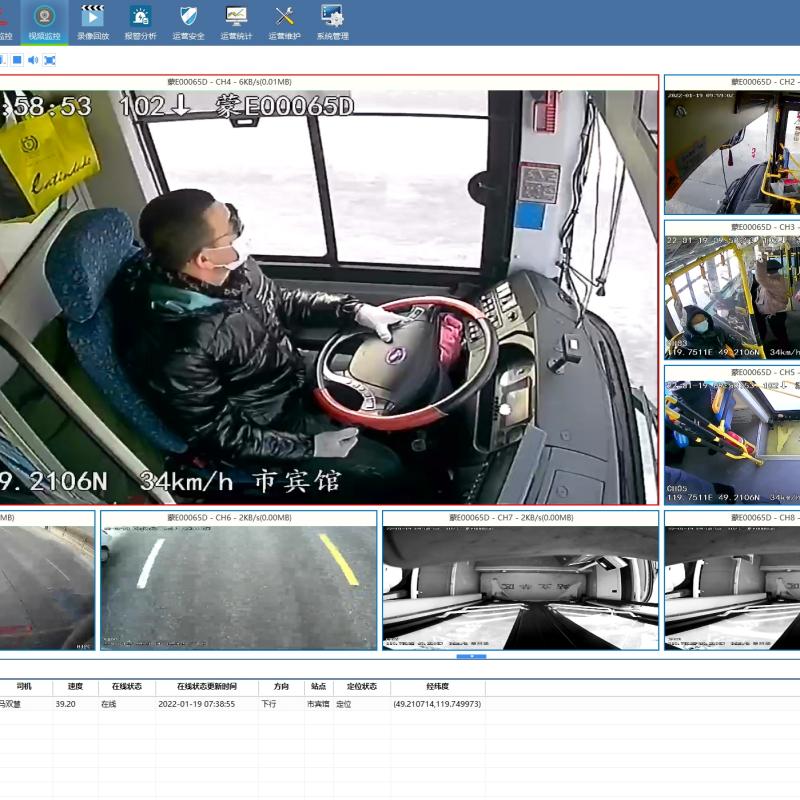Open the 视频监控 video monitoring module
The height and width of the screenshot is (800, 800).
coord(44,22)
